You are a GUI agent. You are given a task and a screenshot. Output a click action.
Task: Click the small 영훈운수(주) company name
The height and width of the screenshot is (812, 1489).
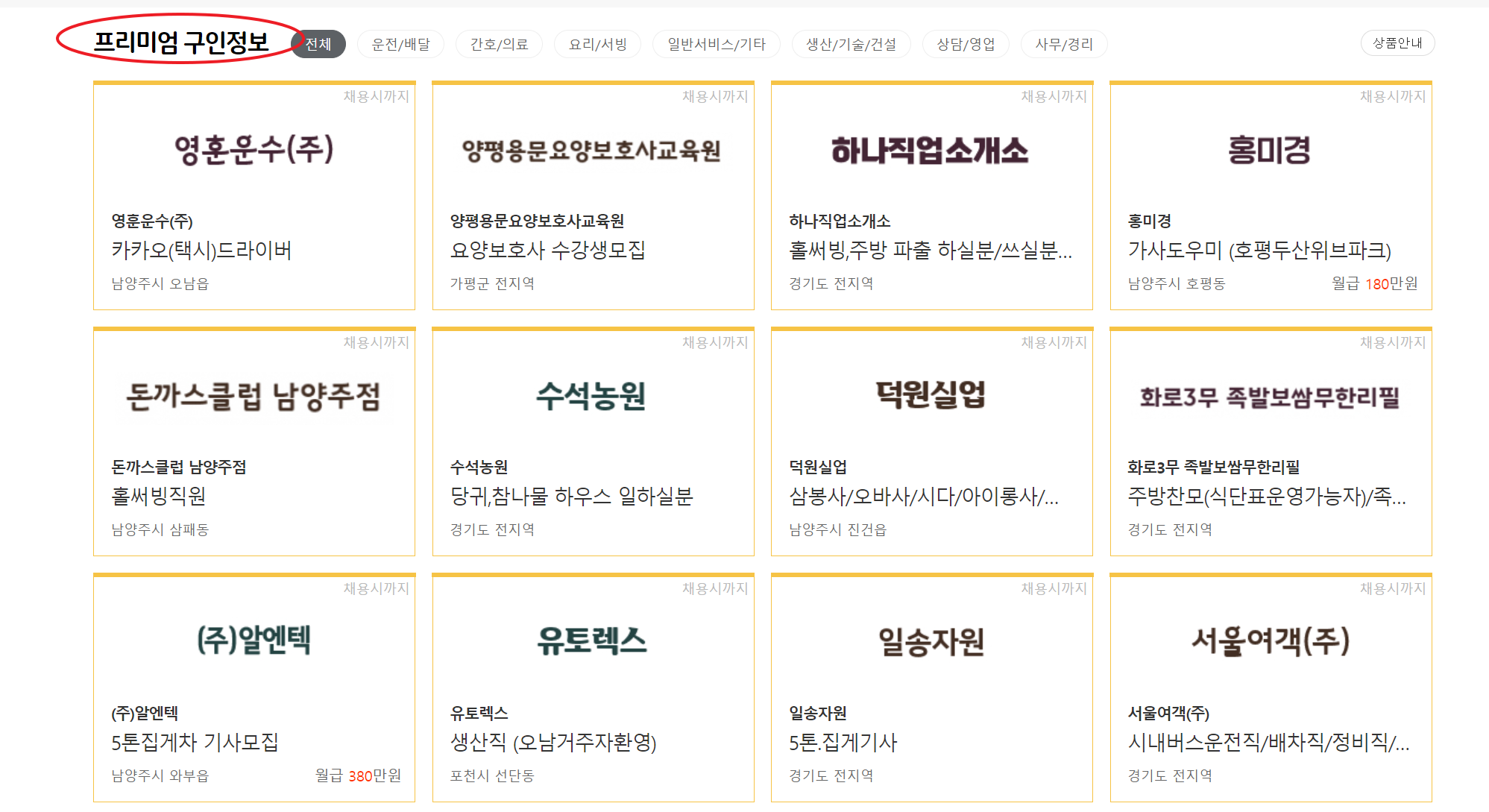tap(152, 221)
